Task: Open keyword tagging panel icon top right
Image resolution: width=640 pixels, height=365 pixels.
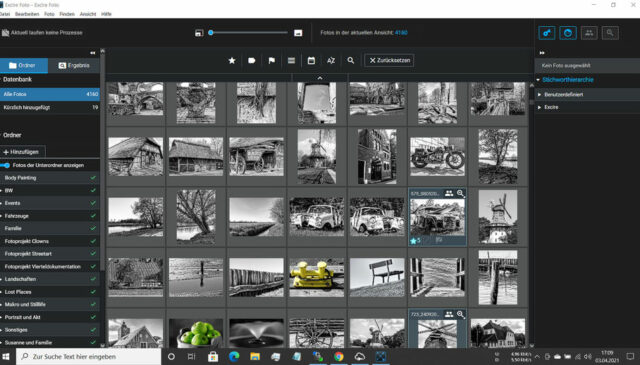Action: pyautogui.click(x=547, y=33)
